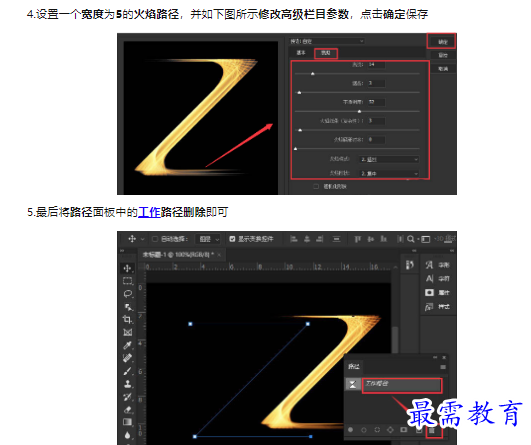Image resolution: width=531 pixels, height=445 pixels.
Task: Enable the auto-select (自动选择) checkbox
Action: point(155,239)
